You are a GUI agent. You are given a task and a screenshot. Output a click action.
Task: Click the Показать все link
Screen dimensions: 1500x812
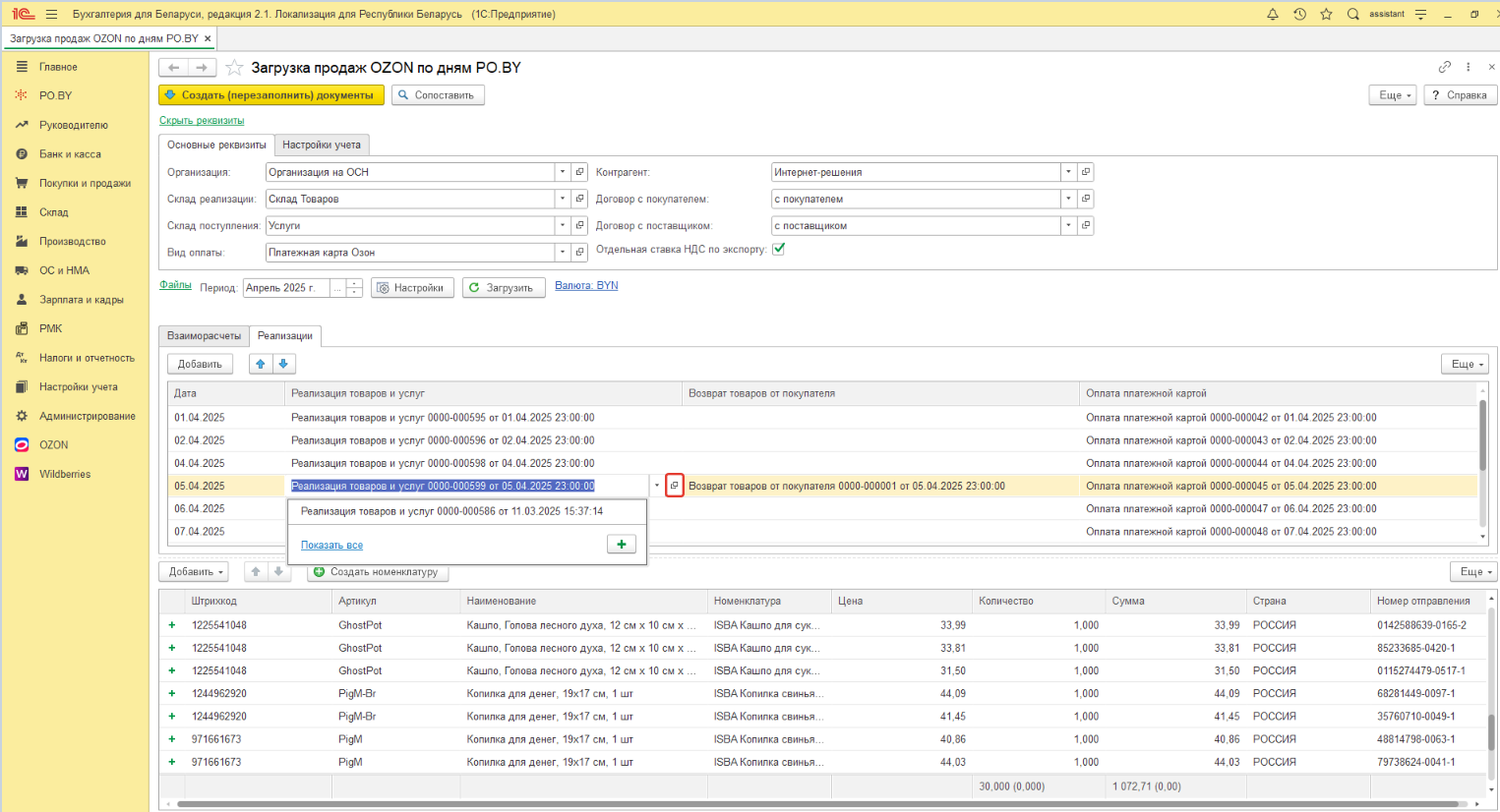[x=331, y=546]
